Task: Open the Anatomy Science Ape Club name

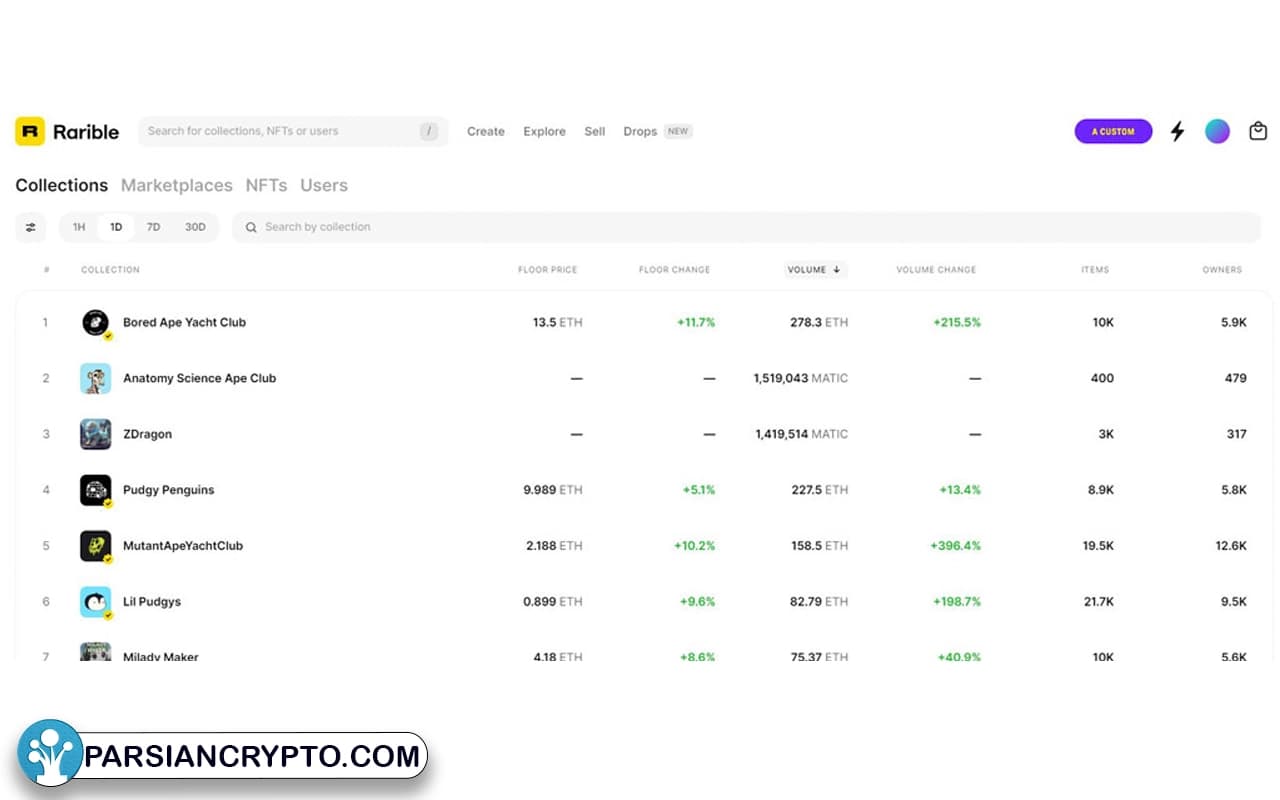Action: click(x=199, y=378)
